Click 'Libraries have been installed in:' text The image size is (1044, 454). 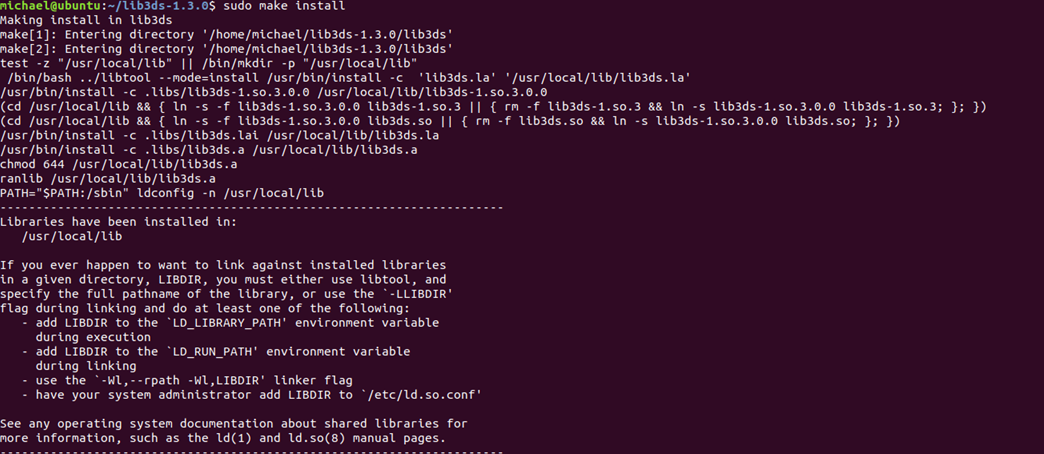[x=119, y=222]
